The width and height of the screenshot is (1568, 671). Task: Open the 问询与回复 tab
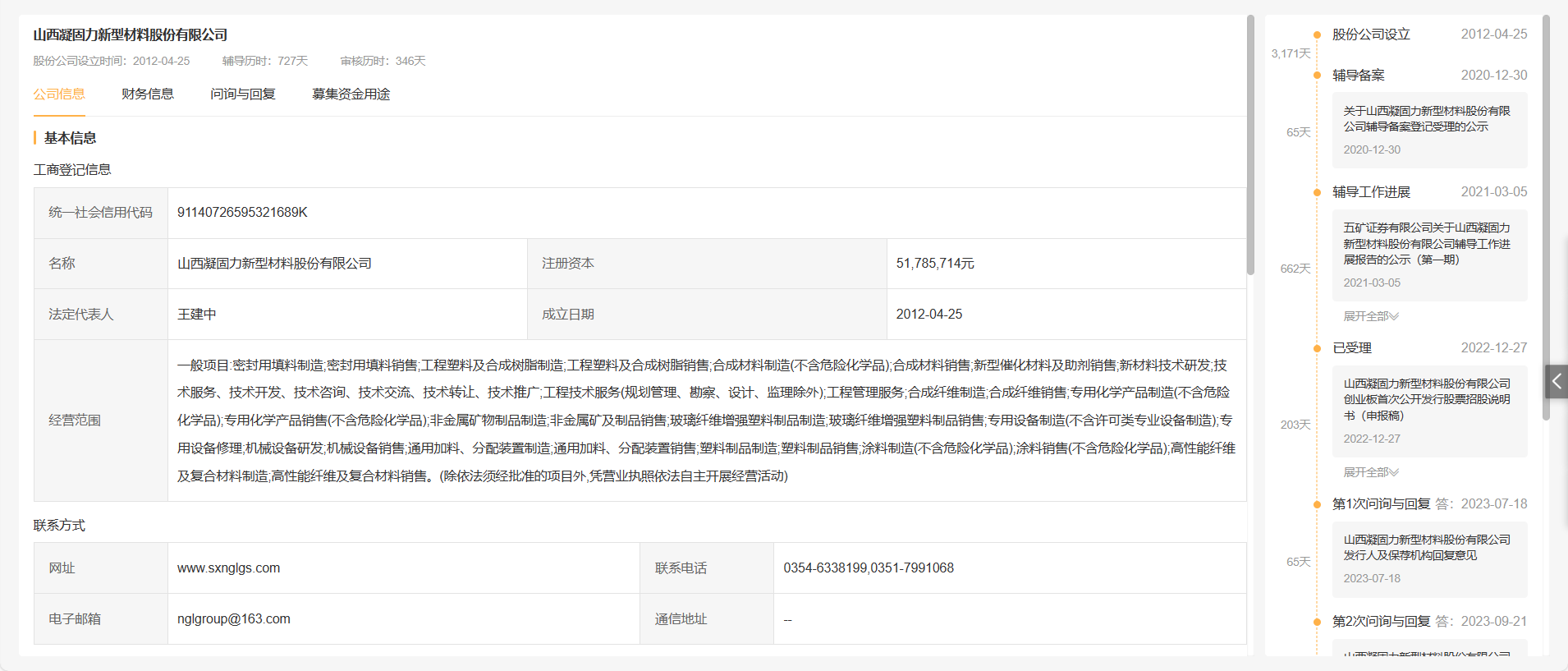[x=243, y=94]
